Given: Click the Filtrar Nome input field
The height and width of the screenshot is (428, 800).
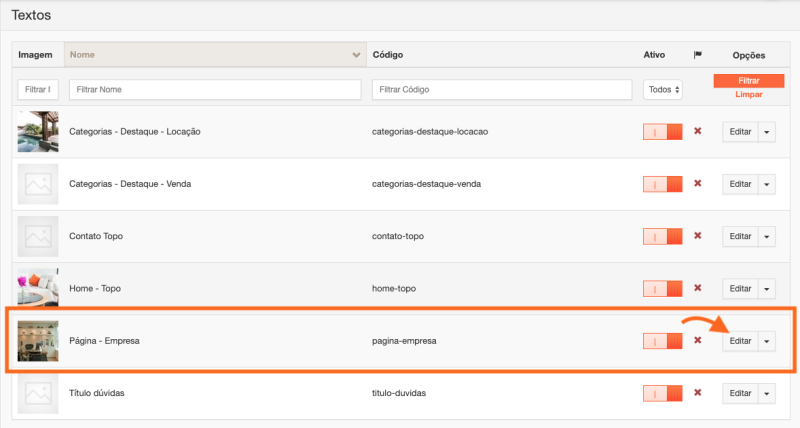Looking at the screenshot, I should click(214, 90).
